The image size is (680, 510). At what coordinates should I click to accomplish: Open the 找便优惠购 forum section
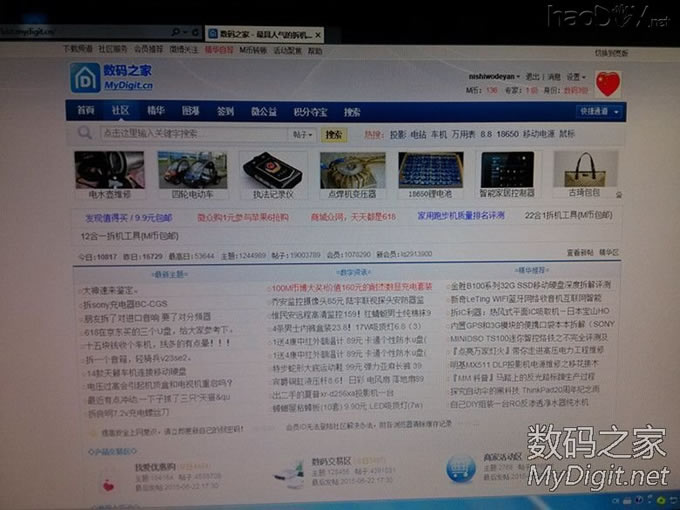(155, 467)
